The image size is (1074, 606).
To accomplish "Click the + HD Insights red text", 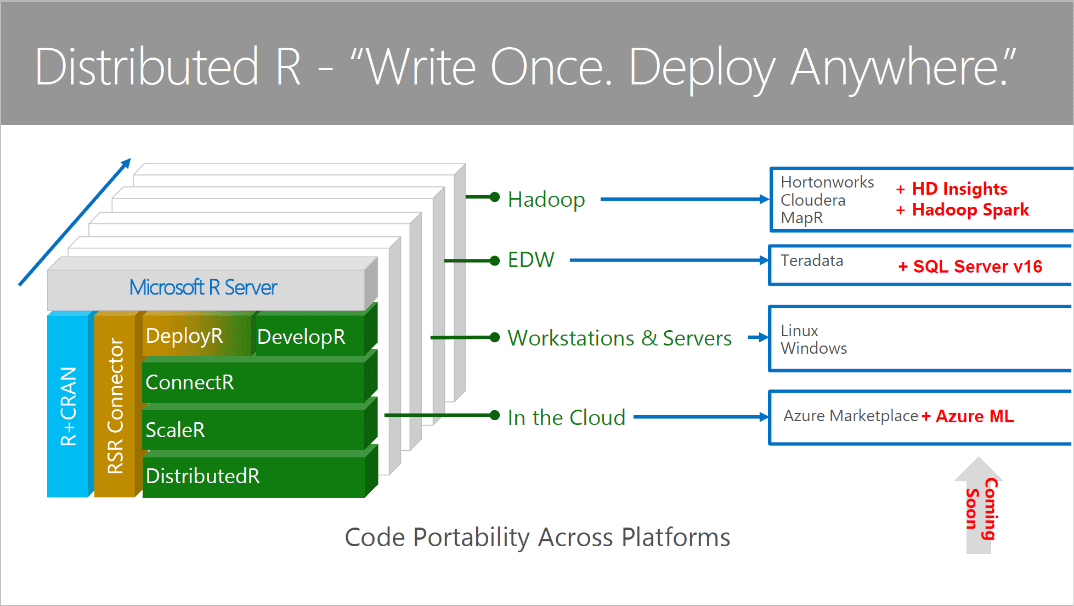I will (951, 189).
